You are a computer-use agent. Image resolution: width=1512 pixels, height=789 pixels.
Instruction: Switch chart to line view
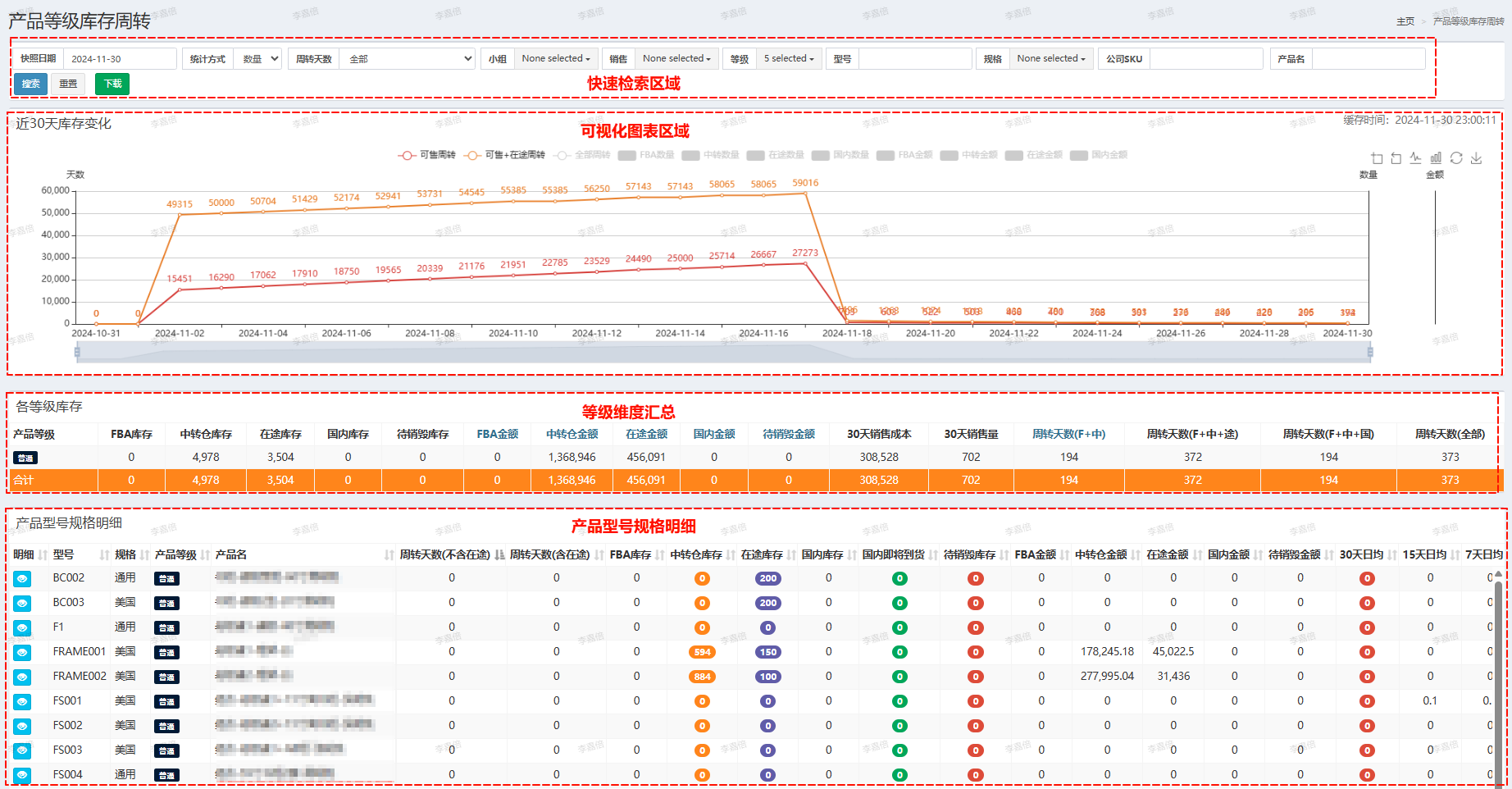click(x=1416, y=158)
